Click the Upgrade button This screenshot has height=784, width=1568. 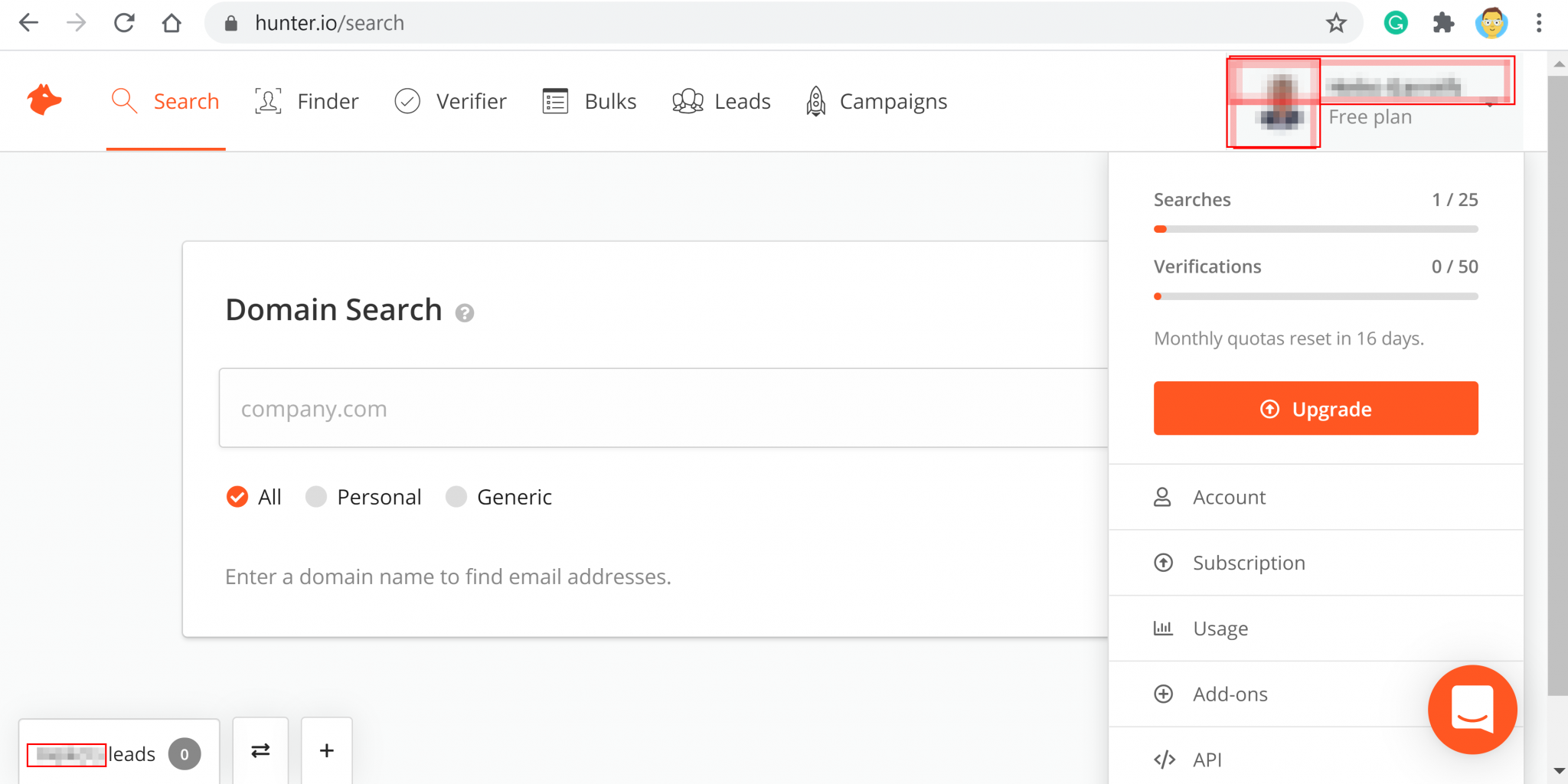point(1315,408)
